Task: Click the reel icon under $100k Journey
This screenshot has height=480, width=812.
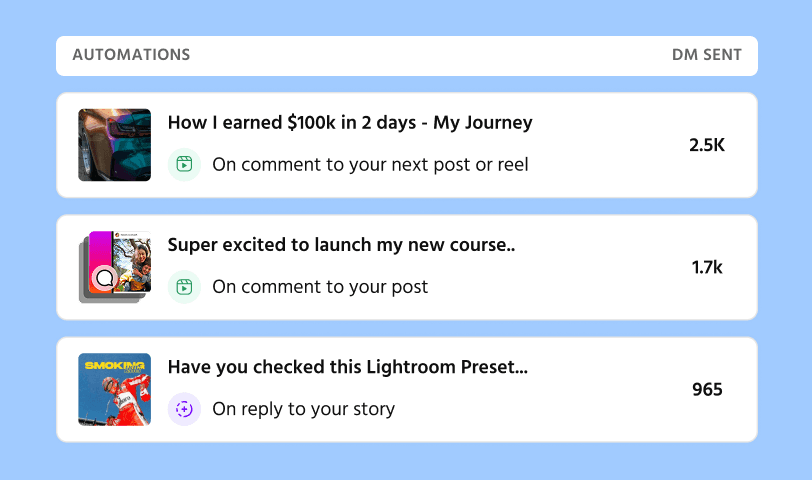Action: [184, 165]
